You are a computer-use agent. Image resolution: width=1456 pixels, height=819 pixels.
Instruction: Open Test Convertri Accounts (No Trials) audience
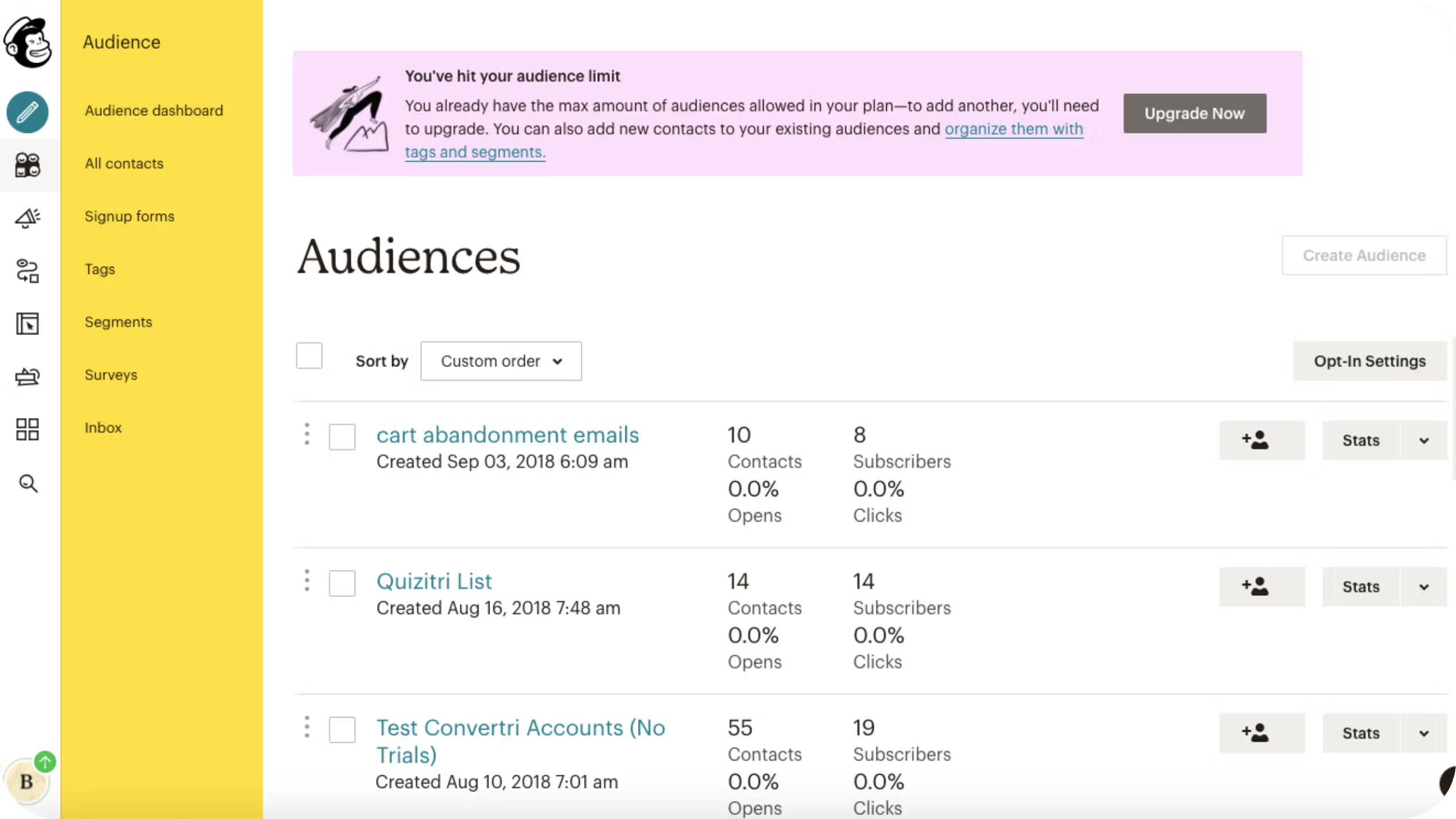(520, 741)
